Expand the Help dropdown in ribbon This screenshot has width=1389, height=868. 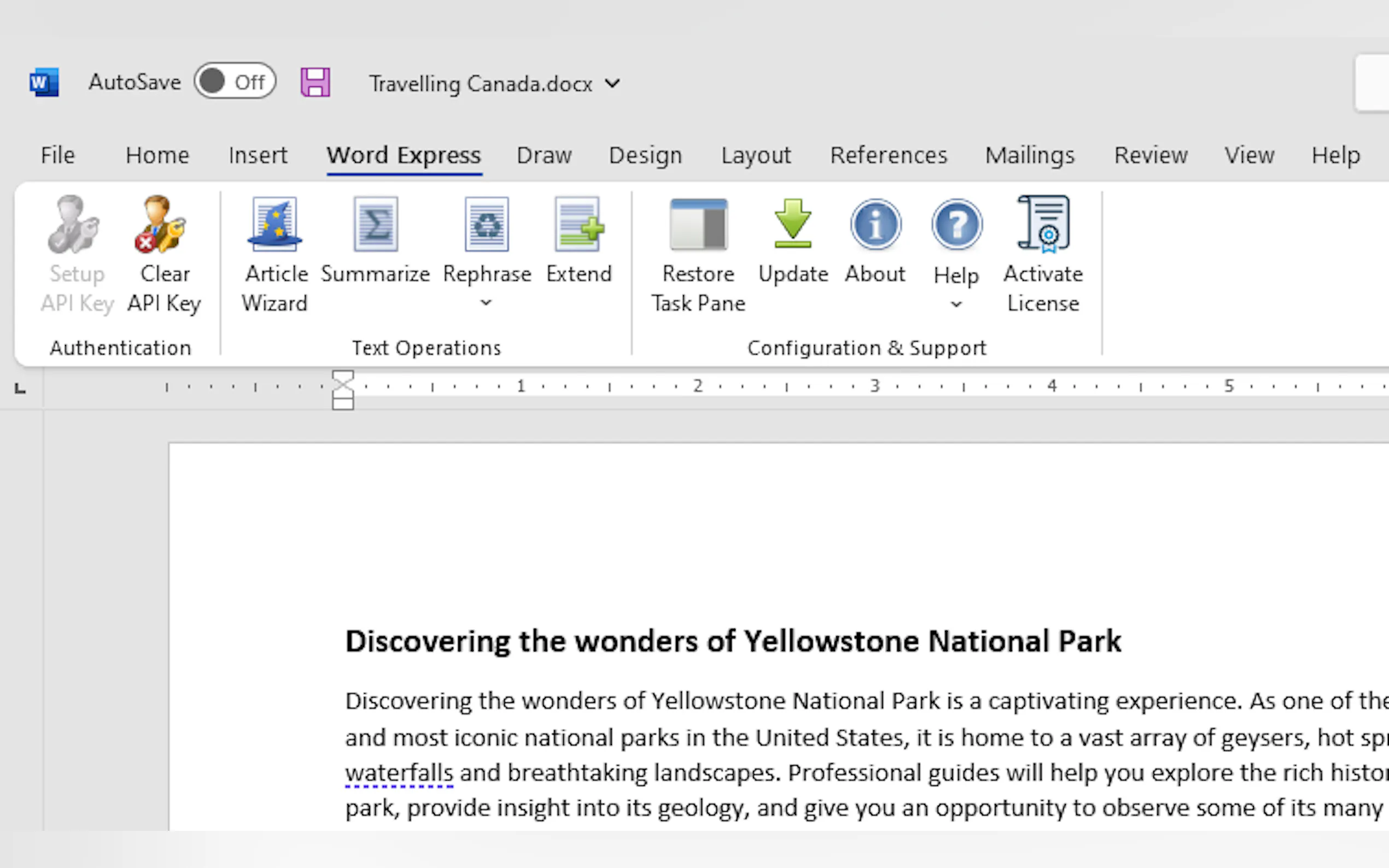(956, 304)
